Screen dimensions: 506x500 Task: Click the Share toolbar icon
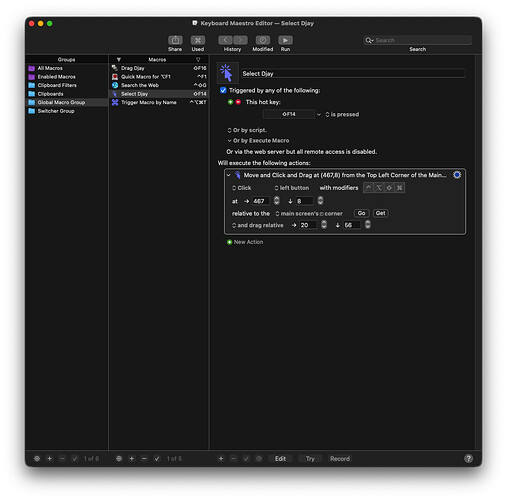pos(175,40)
